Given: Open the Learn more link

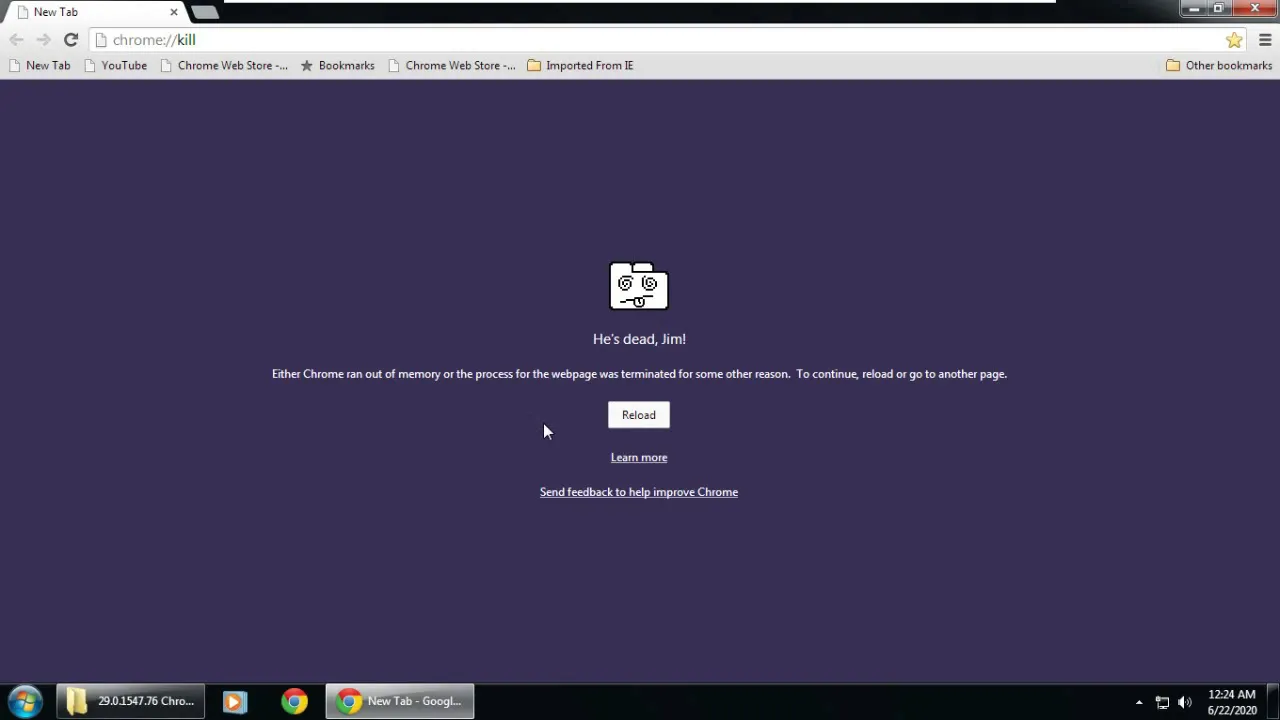Looking at the screenshot, I should tap(639, 457).
